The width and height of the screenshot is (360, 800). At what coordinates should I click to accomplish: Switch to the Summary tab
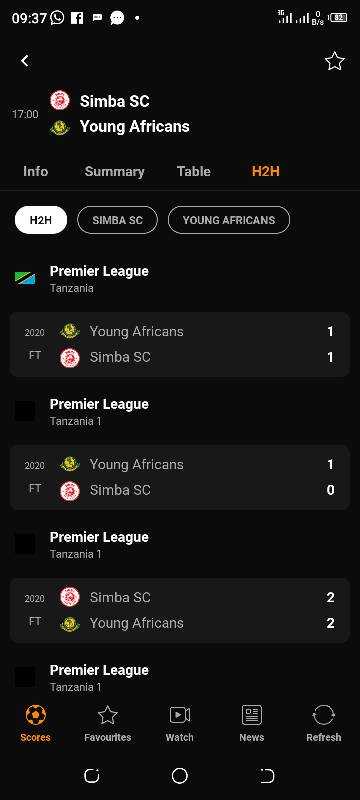pyautogui.click(x=115, y=171)
